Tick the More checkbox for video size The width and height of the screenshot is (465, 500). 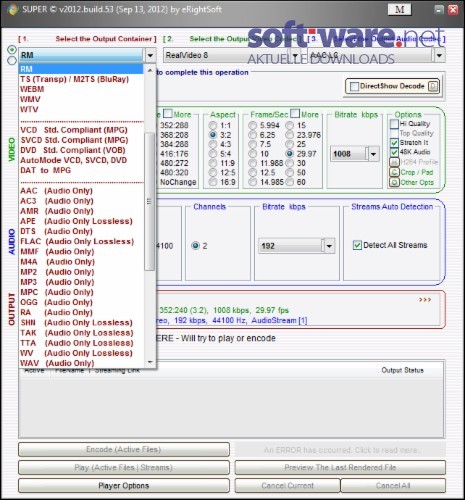tap(168, 114)
